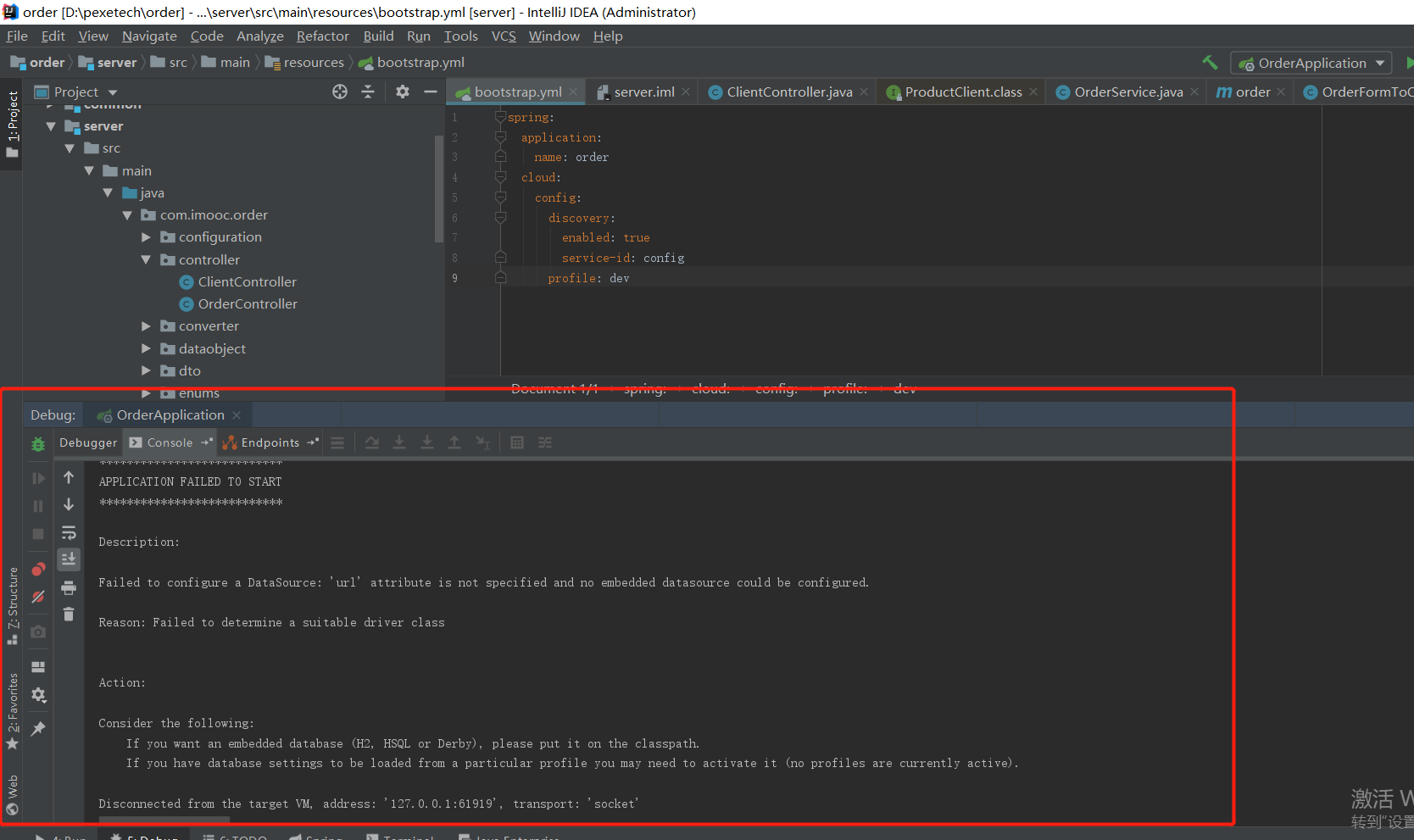Viewport: 1414px width, 840px height.
Task: Hide the Project tool window
Action: tap(431, 92)
